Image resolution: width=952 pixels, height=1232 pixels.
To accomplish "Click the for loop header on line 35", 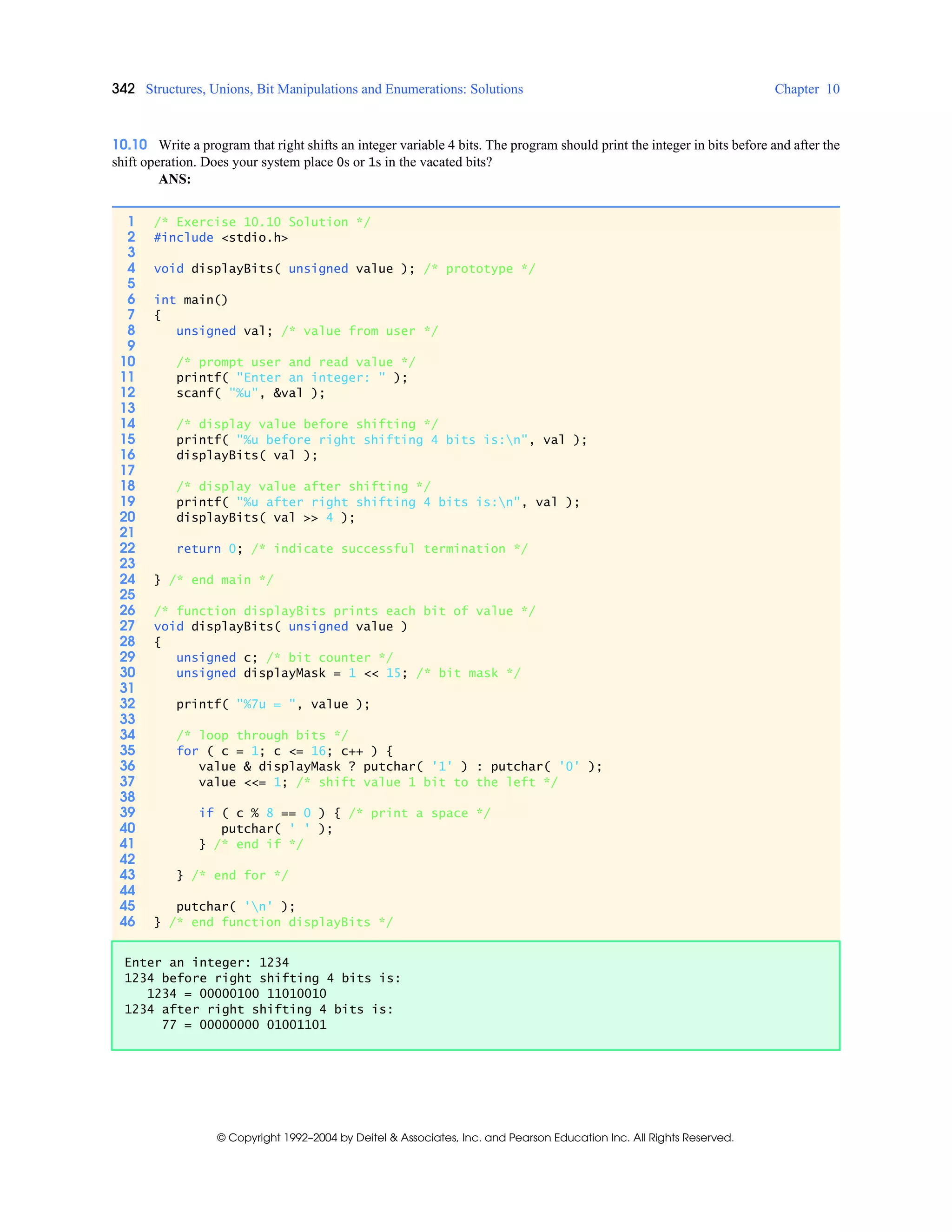I will point(284,751).
